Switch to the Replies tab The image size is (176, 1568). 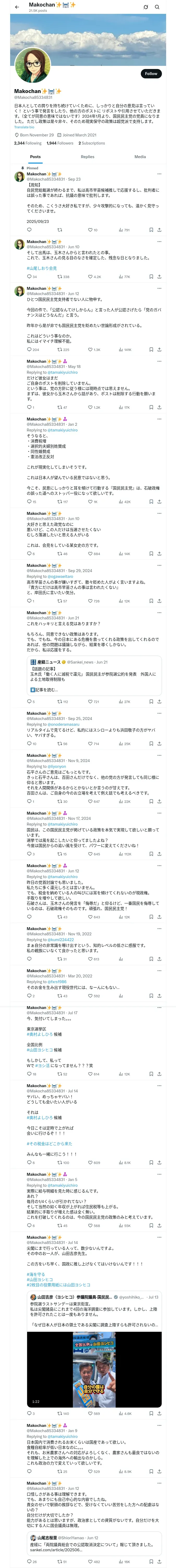click(x=87, y=157)
